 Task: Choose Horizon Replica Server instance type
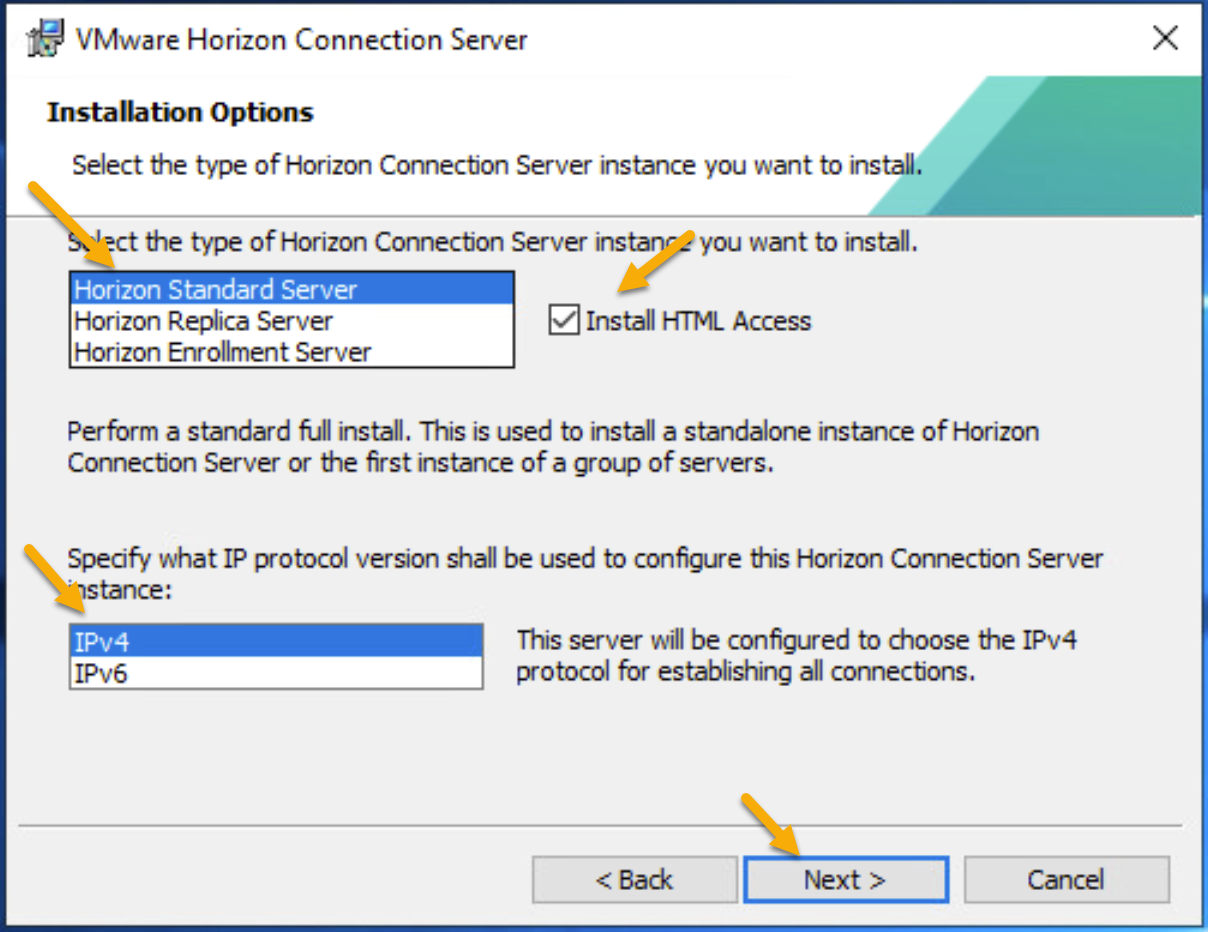click(x=292, y=321)
